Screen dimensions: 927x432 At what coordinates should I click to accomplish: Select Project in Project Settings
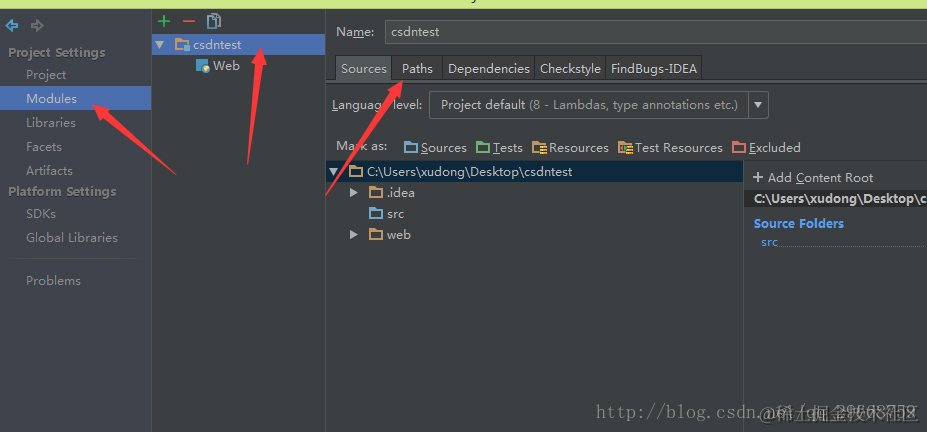[46, 75]
